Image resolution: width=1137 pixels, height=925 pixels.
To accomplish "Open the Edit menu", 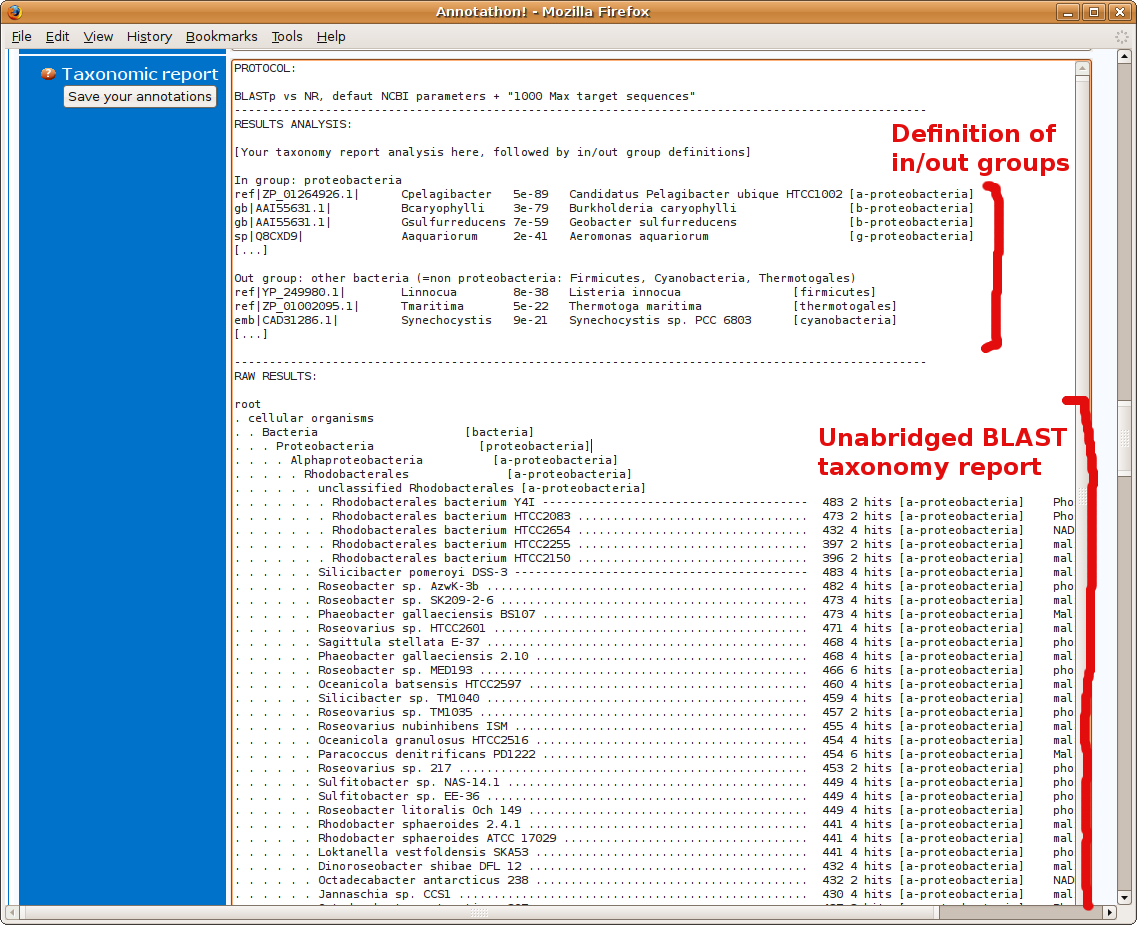I will pyautogui.click(x=58, y=36).
